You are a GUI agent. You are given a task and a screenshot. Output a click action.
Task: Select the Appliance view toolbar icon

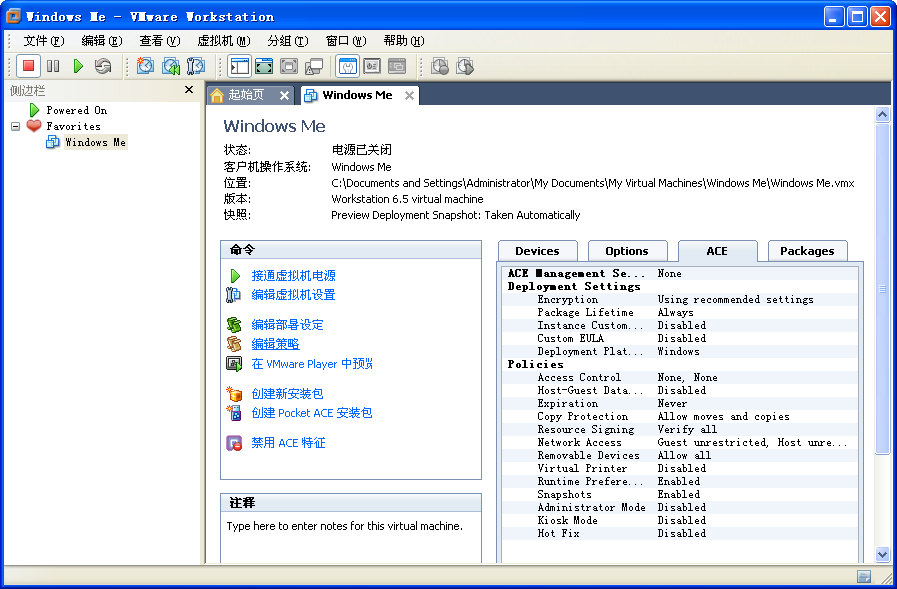[372, 66]
